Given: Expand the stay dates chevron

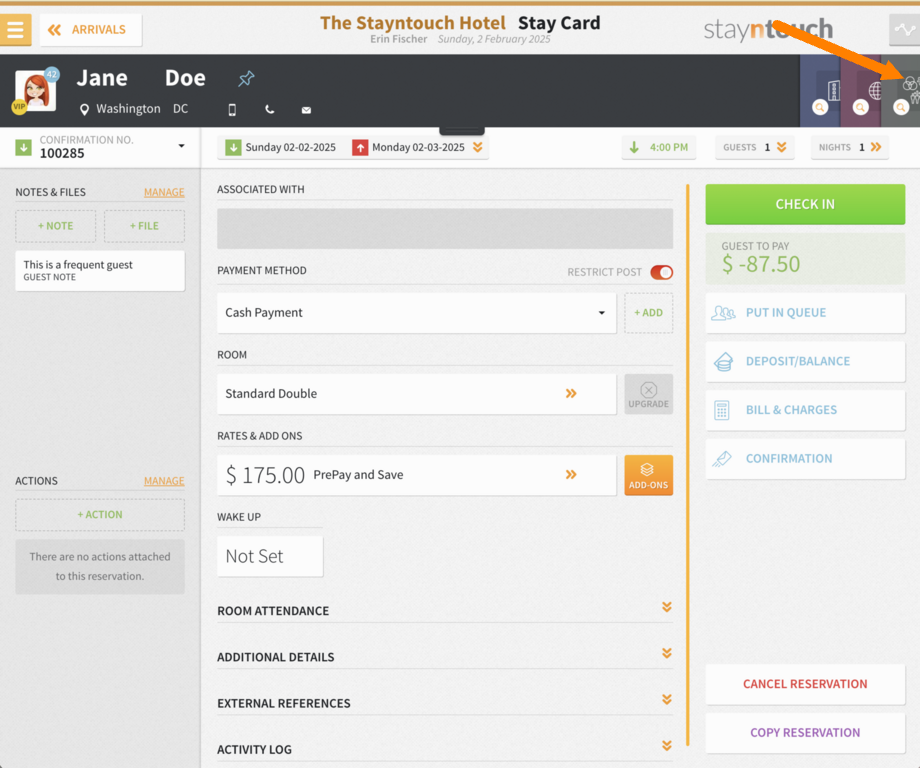Looking at the screenshot, I should [x=478, y=147].
